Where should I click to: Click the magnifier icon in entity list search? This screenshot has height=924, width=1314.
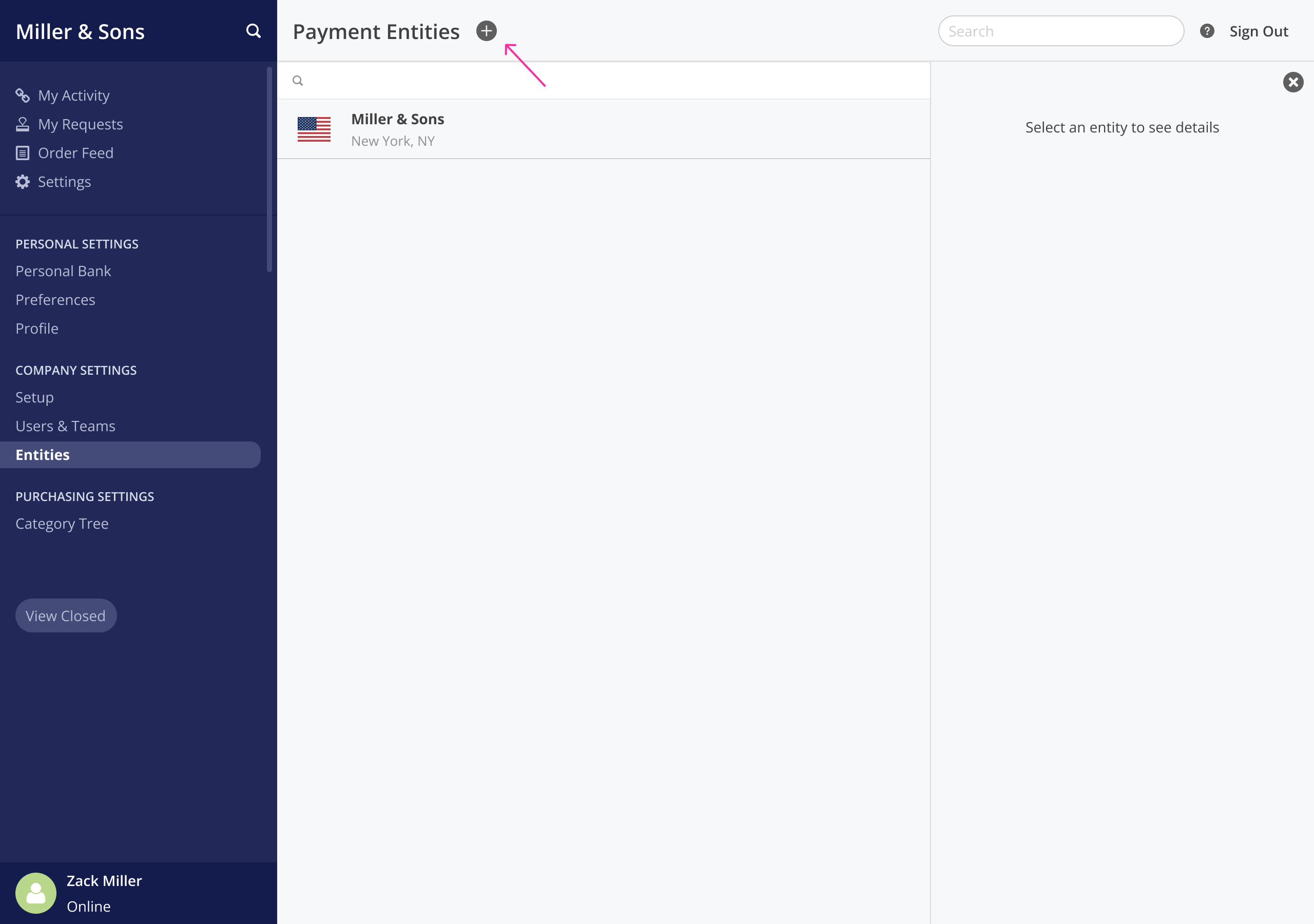(x=298, y=81)
